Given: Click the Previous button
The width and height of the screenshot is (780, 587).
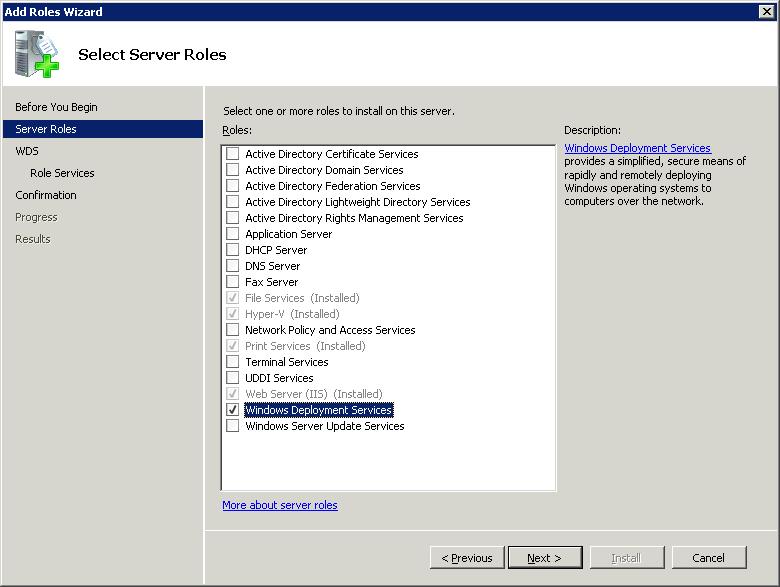Looking at the screenshot, I should [x=467, y=558].
